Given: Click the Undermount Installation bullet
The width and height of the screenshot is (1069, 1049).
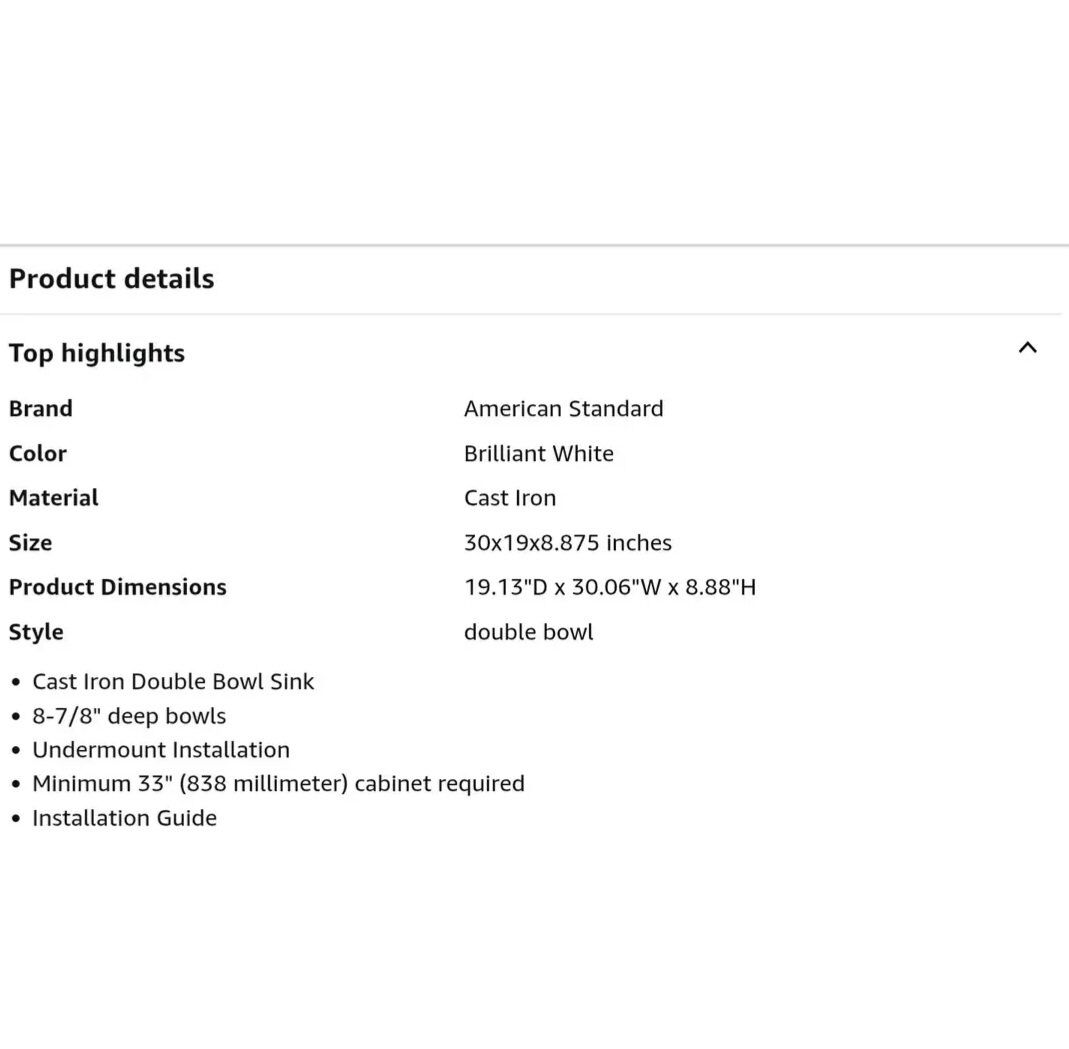Looking at the screenshot, I should pyautogui.click(x=161, y=750).
